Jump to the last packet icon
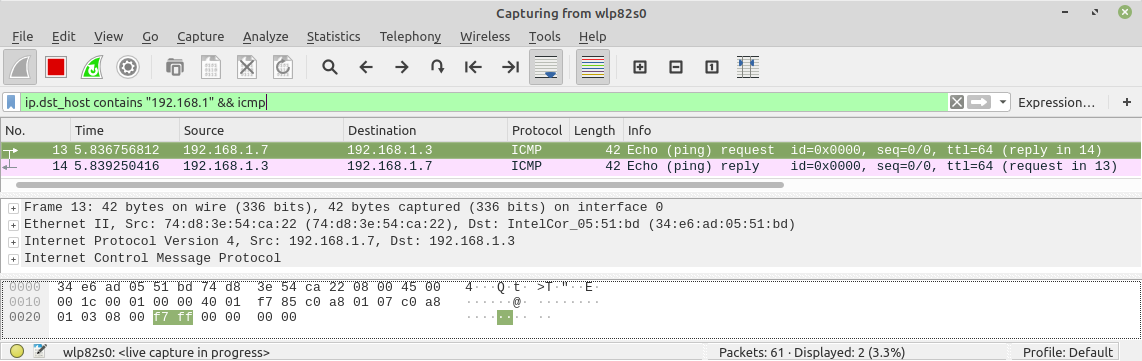The image size is (1142, 361). (x=510, y=68)
